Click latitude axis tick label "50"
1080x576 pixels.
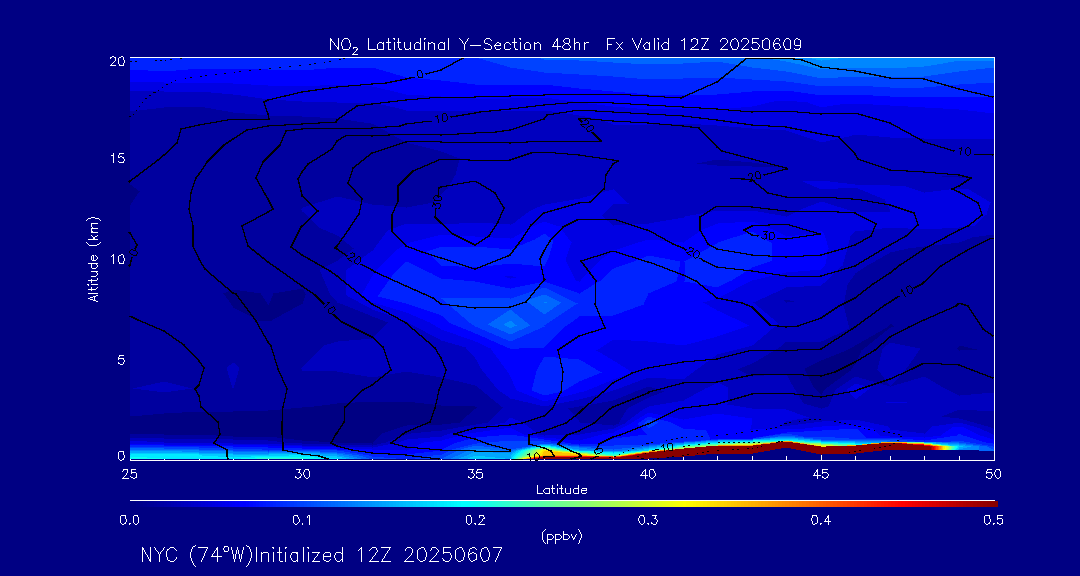pos(994,474)
